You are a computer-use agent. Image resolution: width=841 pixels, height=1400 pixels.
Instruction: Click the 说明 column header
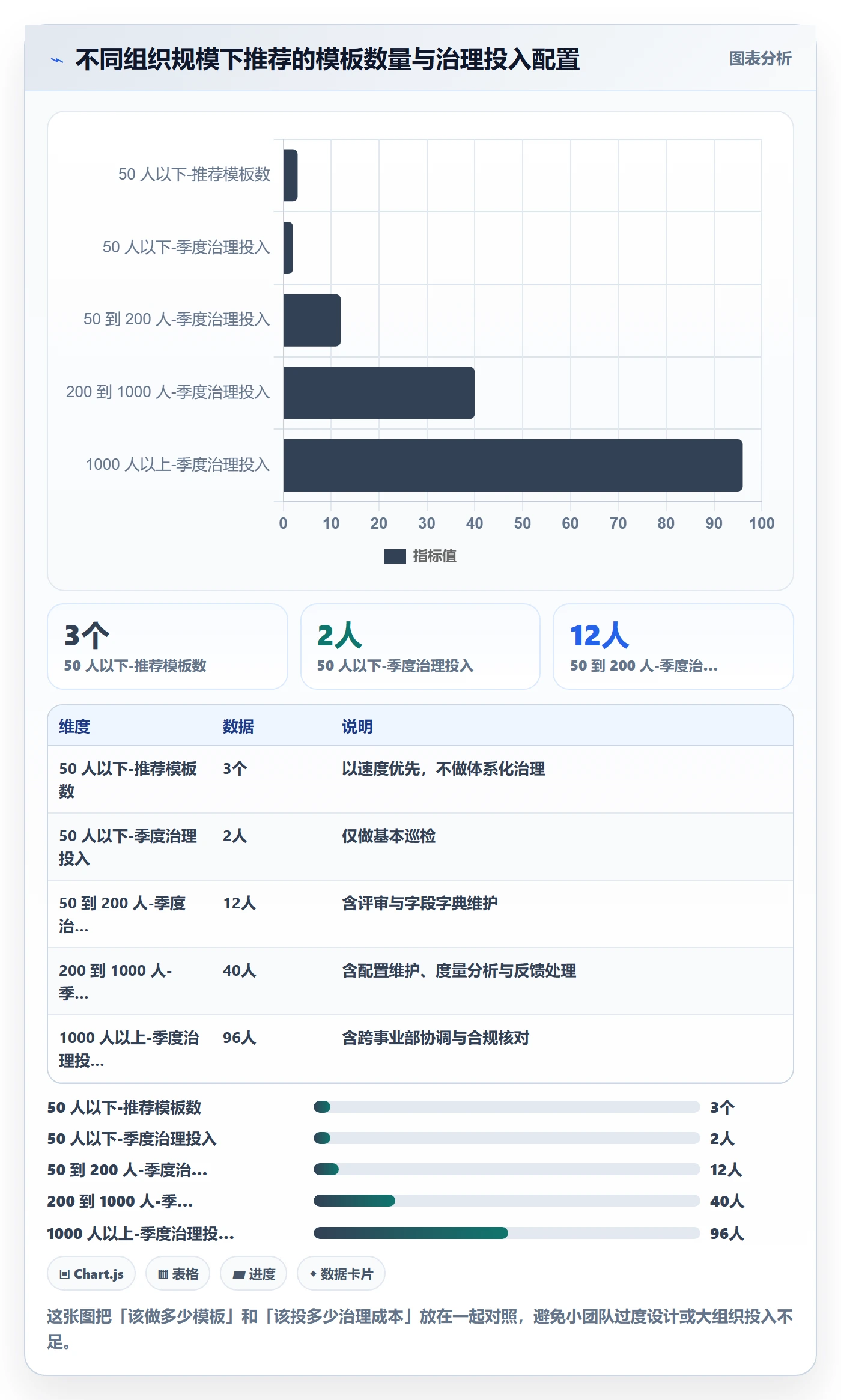[357, 726]
